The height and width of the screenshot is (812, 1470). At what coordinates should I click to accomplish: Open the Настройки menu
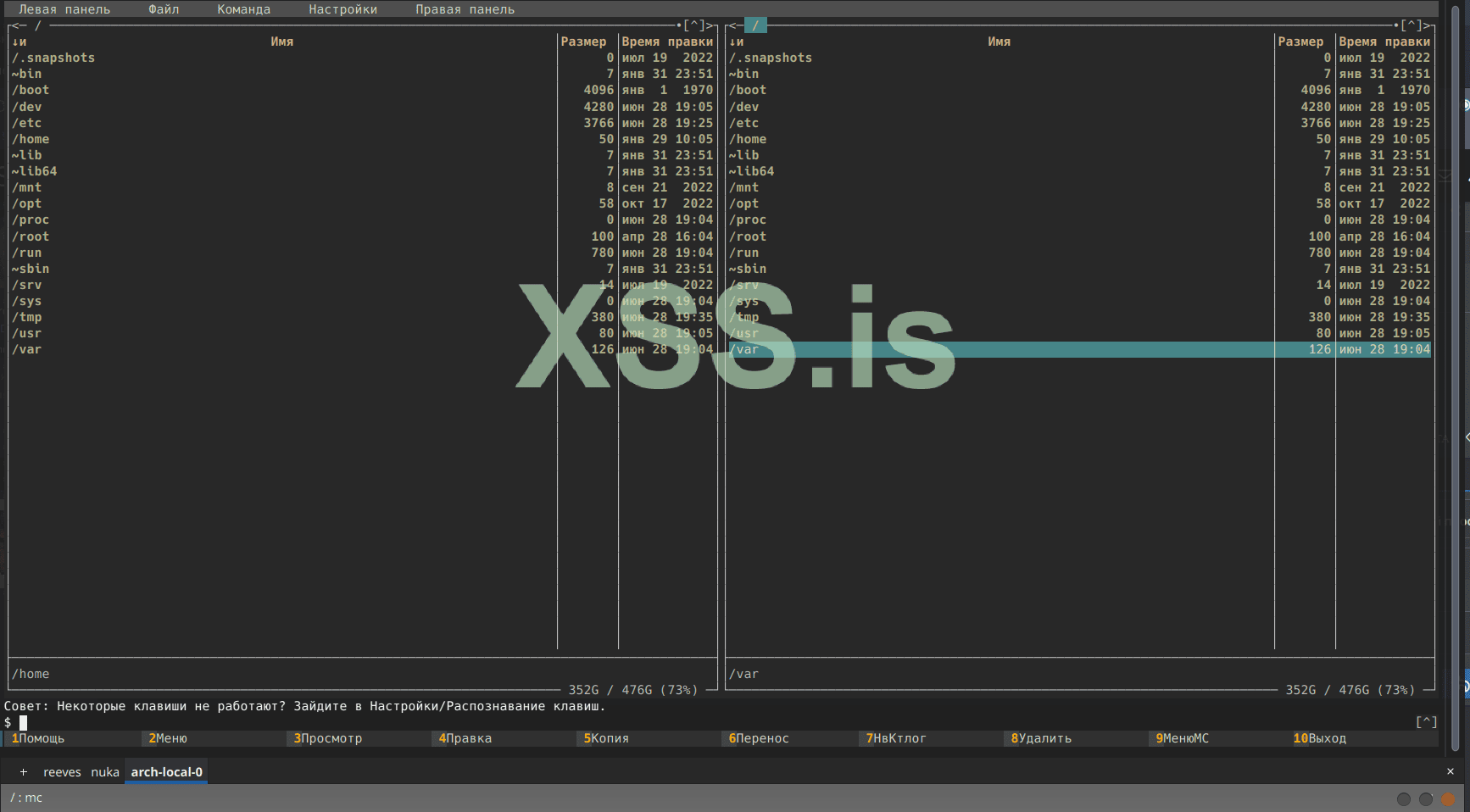(342, 9)
